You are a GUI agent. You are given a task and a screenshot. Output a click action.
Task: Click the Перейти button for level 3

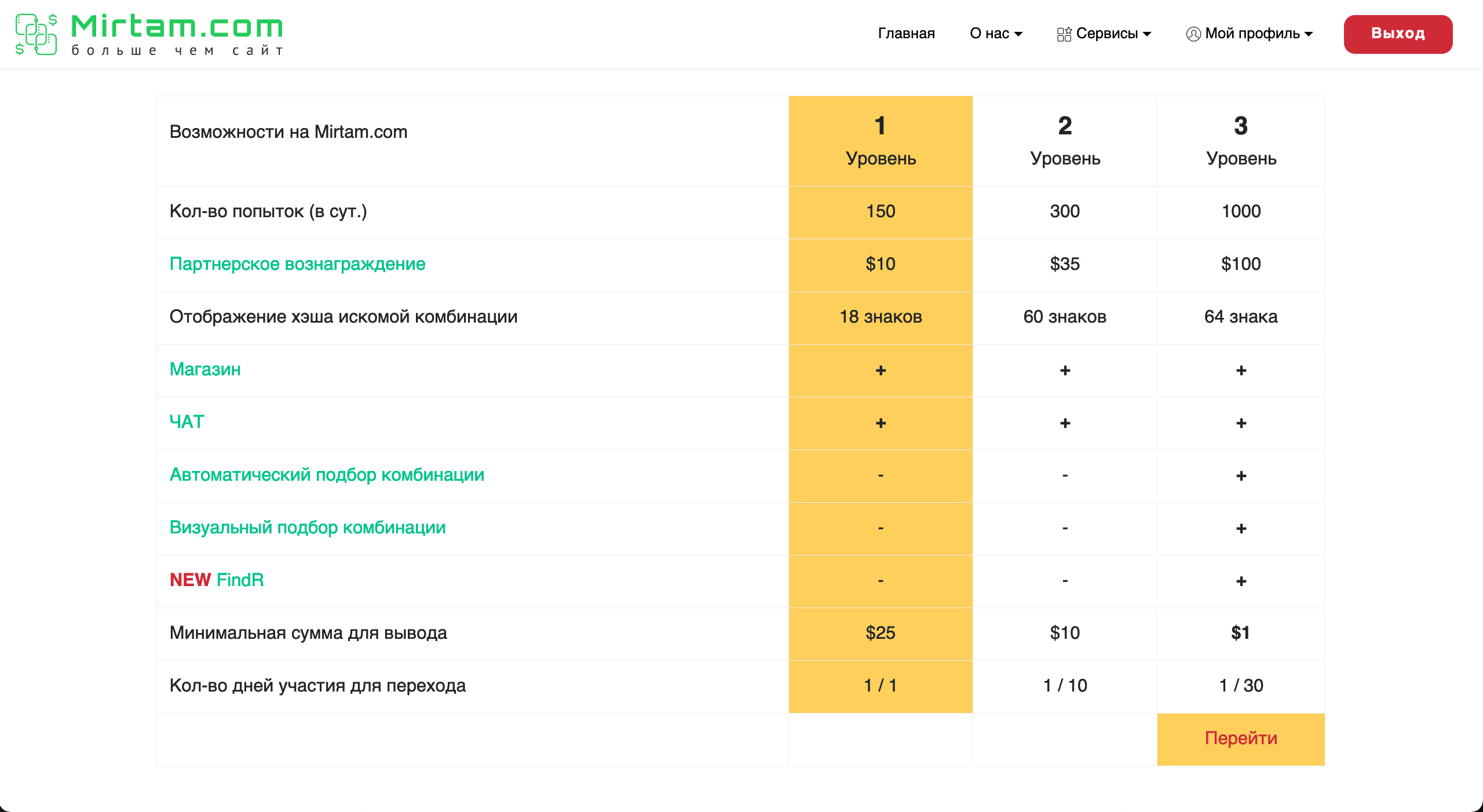(x=1241, y=739)
